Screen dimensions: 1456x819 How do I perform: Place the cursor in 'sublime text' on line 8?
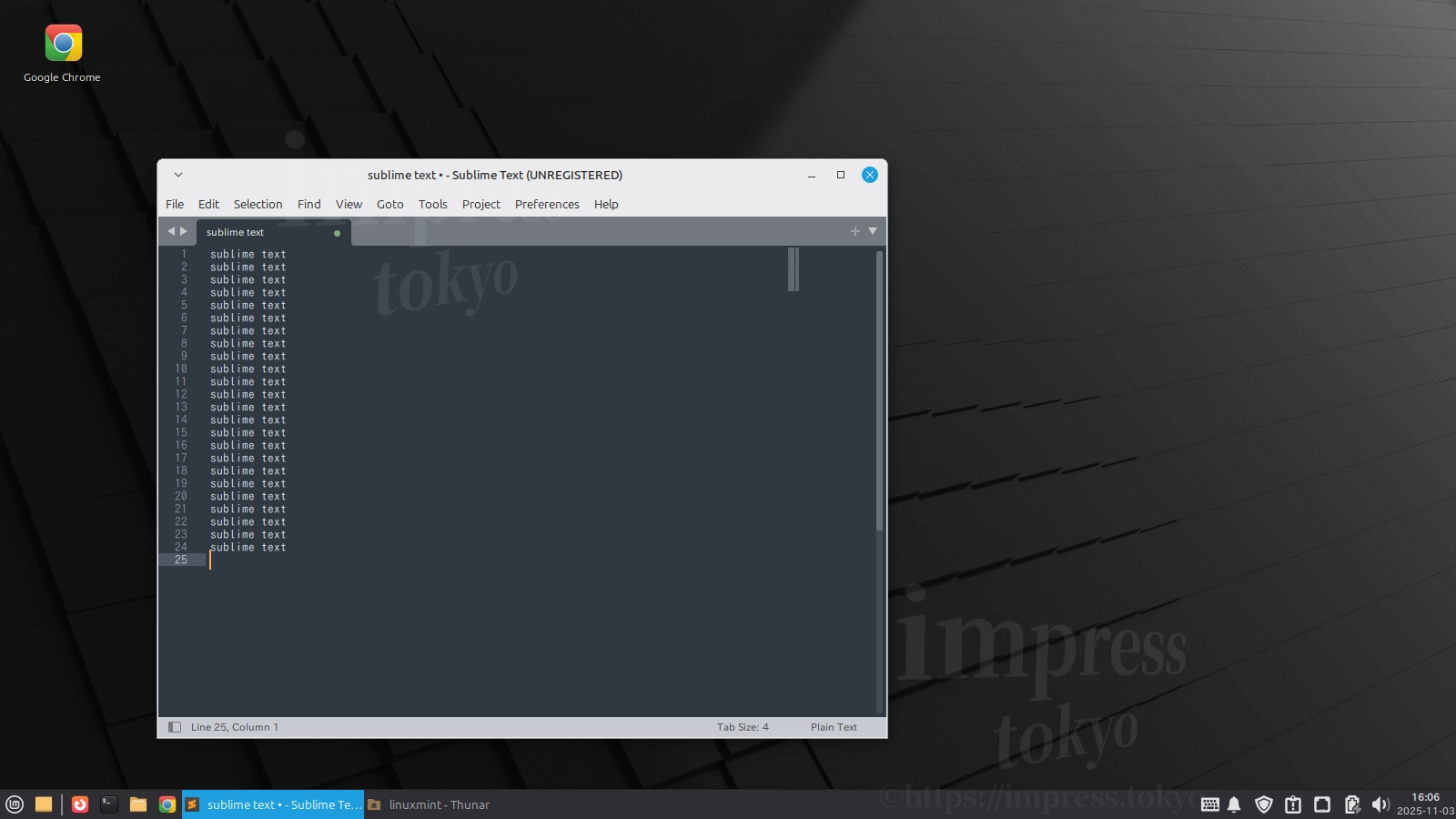point(248,344)
